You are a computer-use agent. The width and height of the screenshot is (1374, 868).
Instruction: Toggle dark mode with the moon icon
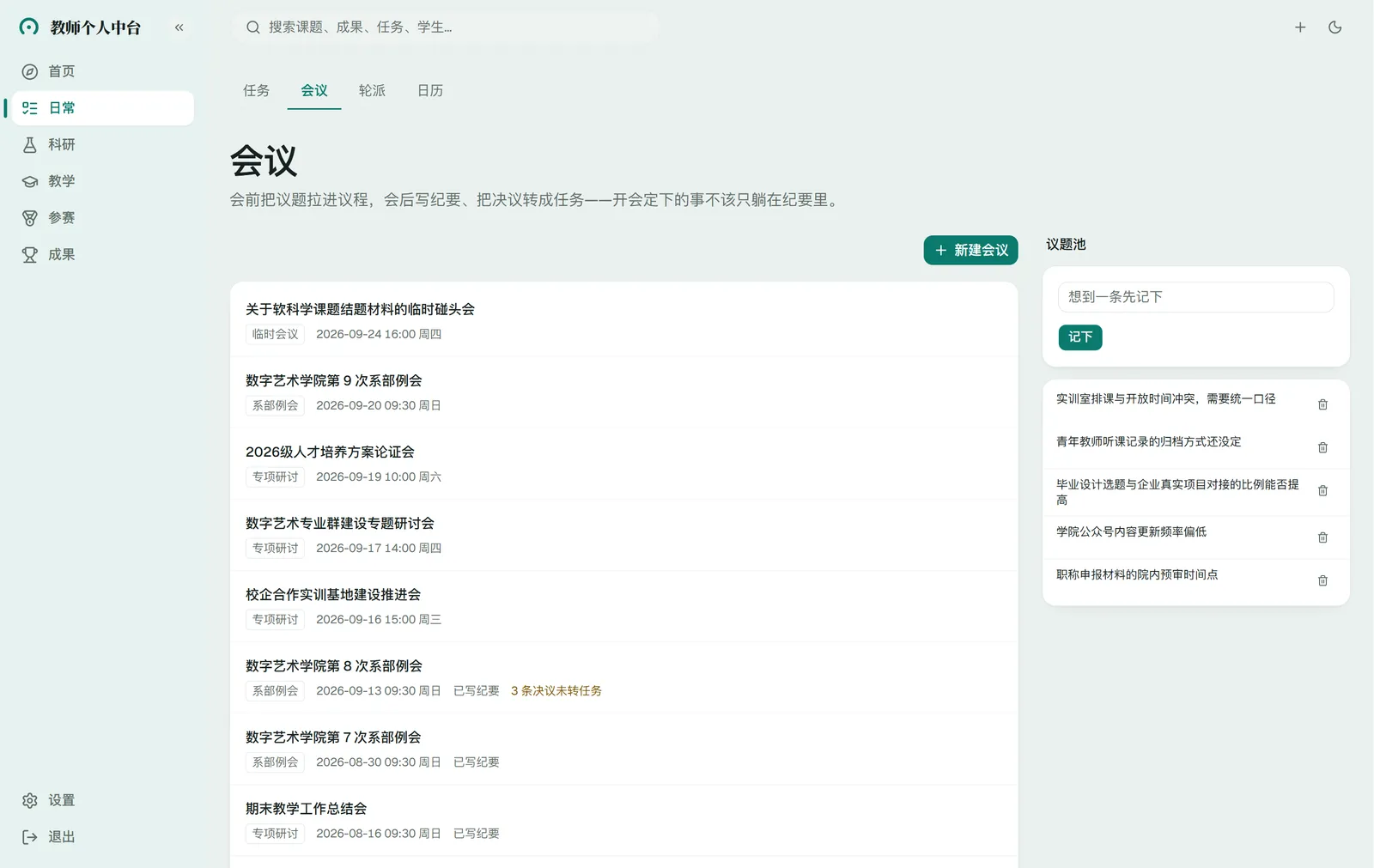(x=1335, y=27)
